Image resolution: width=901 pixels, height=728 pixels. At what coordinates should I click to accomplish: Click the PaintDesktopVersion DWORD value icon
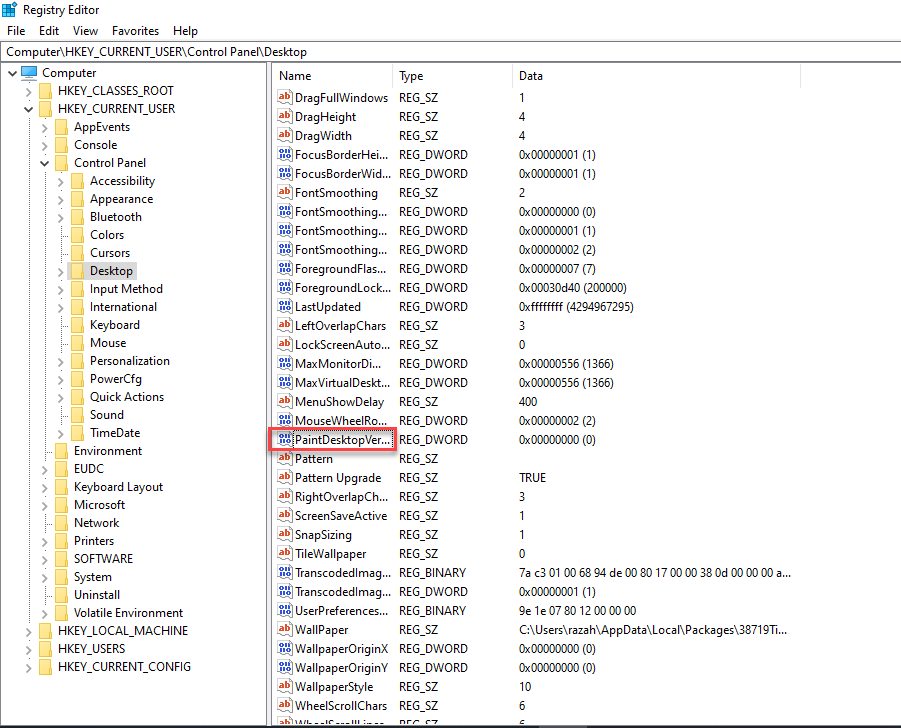coord(285,440)
